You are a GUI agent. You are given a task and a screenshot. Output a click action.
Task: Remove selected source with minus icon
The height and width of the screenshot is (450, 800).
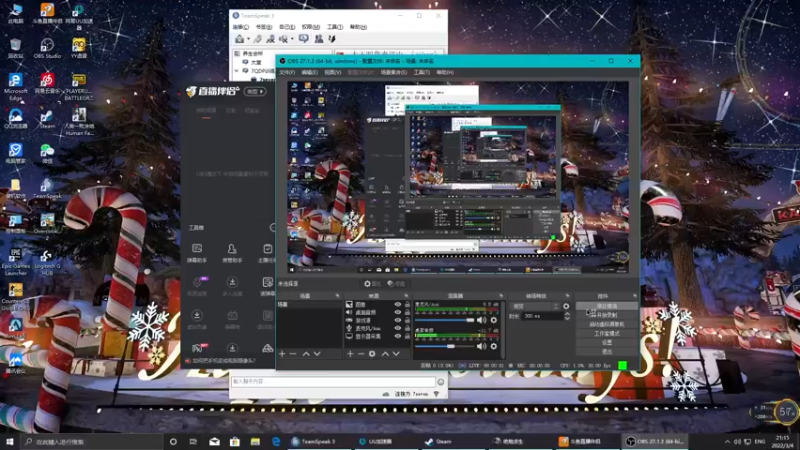click(x=361, y=354)
